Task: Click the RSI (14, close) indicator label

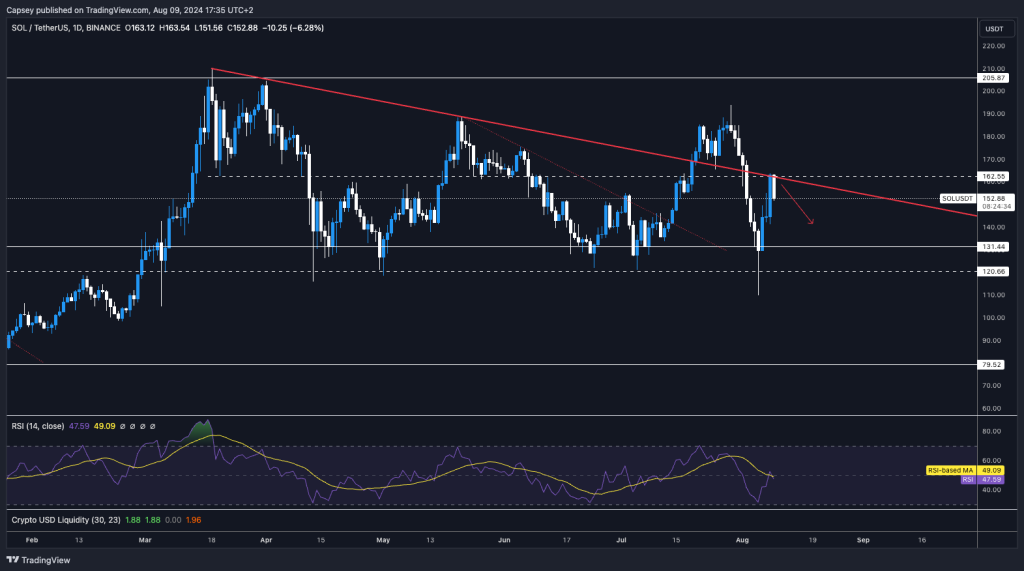Action: 38,426
